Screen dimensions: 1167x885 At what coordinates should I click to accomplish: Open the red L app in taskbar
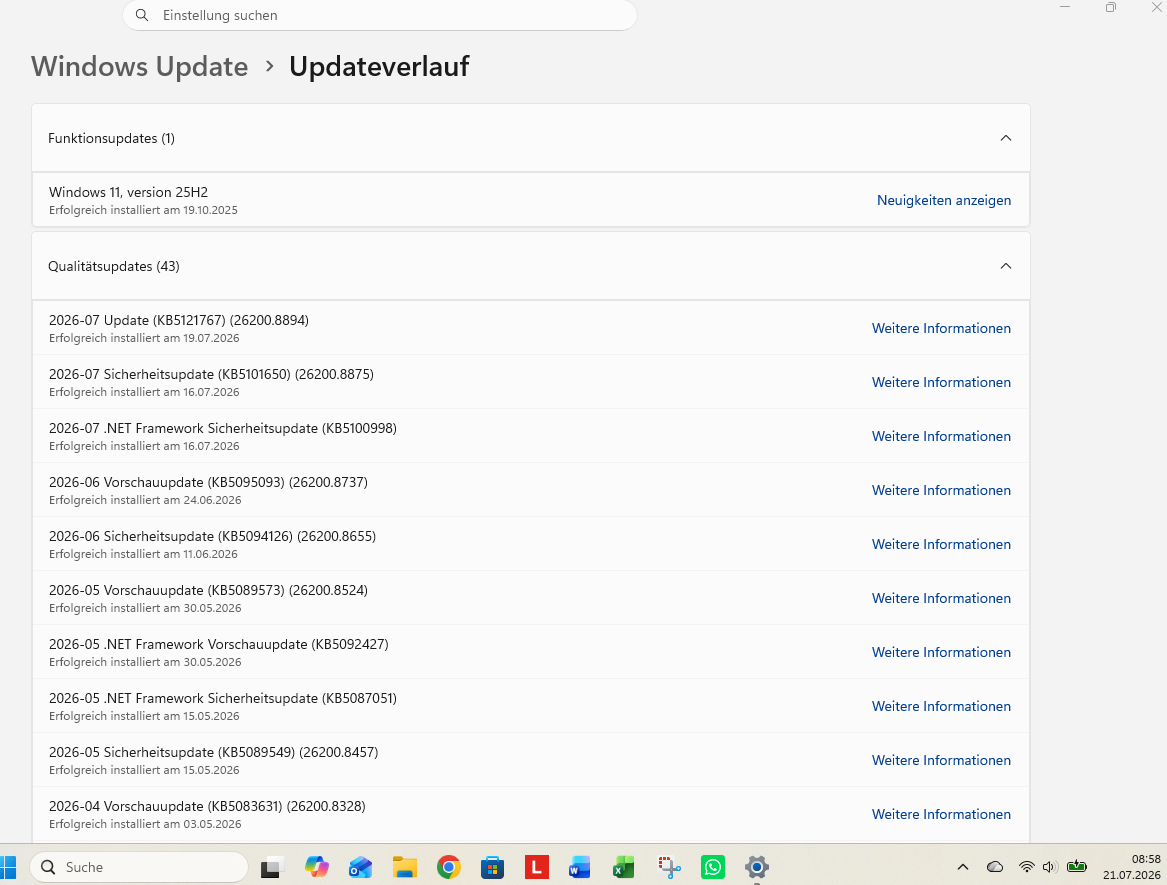(x=536, y=867)
